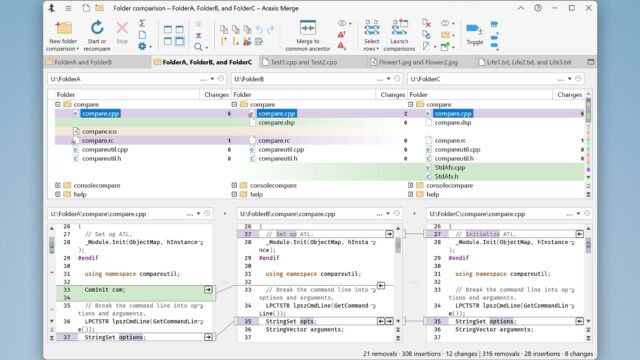Open the U:\FolderC path dropdown arrow
The width and height of the screenshot is (640, 360).
tap(569, 79)
